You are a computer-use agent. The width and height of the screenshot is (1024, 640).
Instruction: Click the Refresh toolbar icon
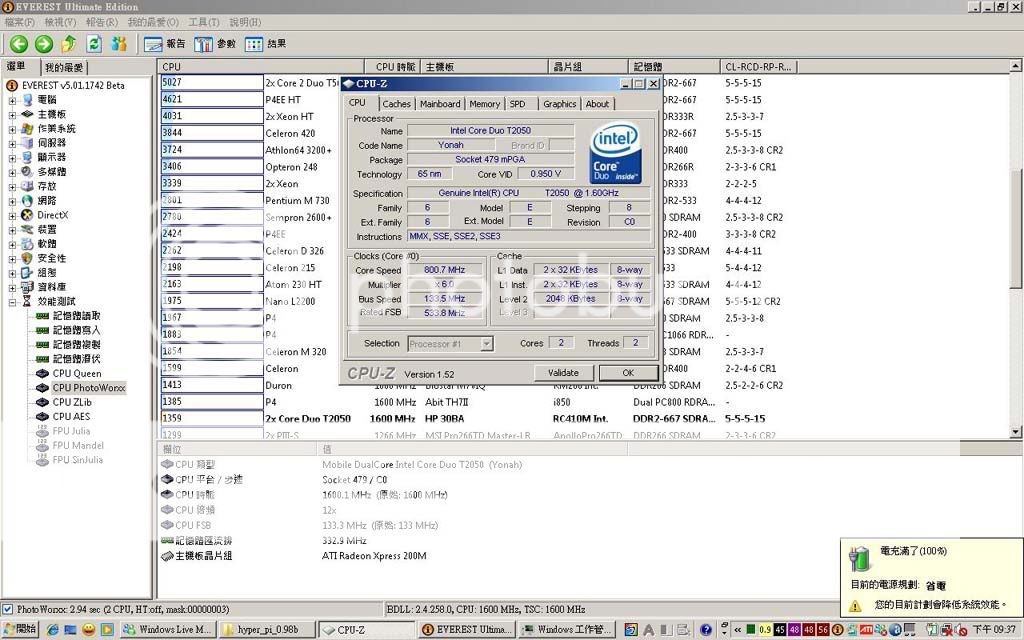(94, 44)
